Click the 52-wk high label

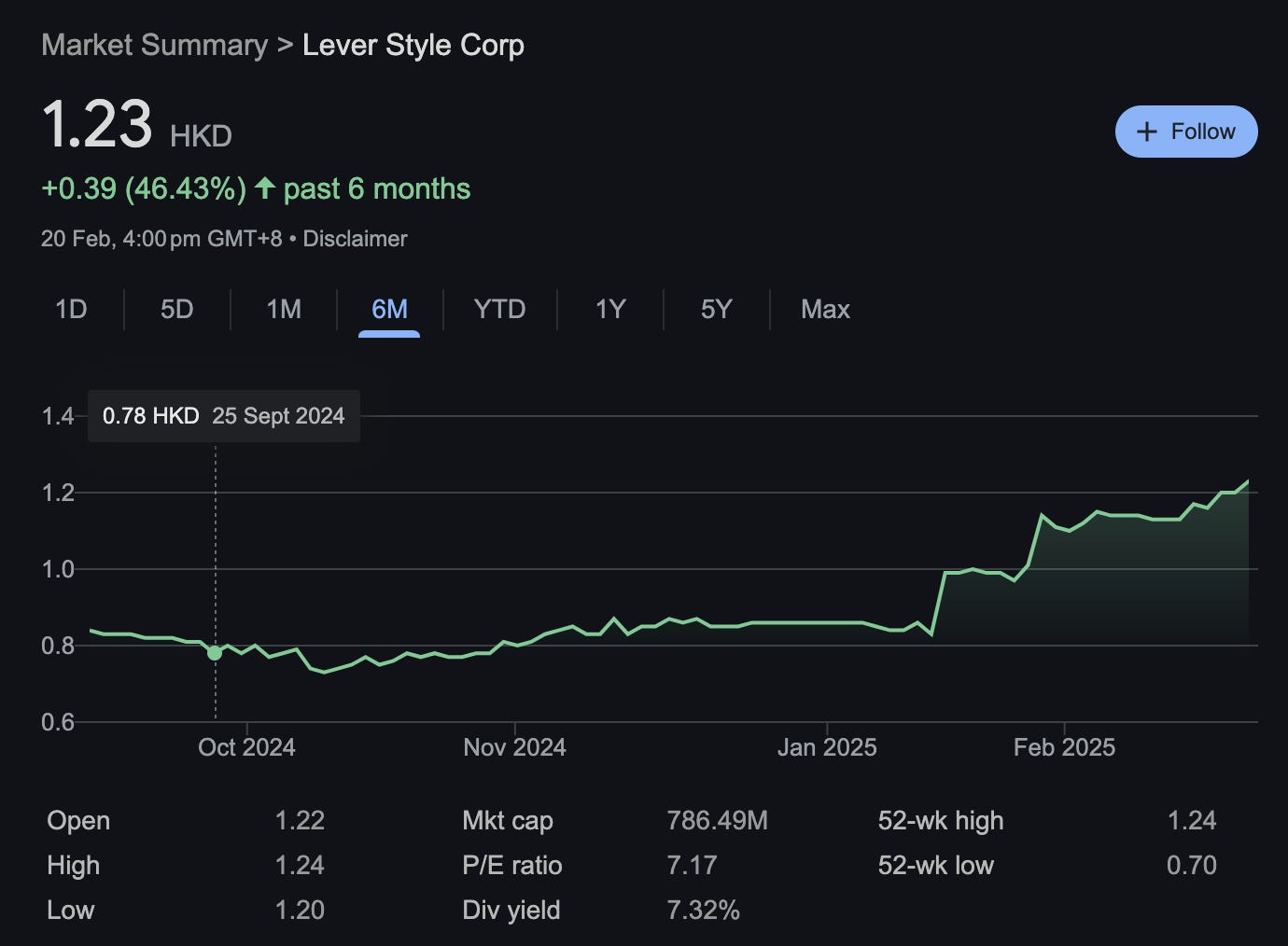(x=941, y=821)
